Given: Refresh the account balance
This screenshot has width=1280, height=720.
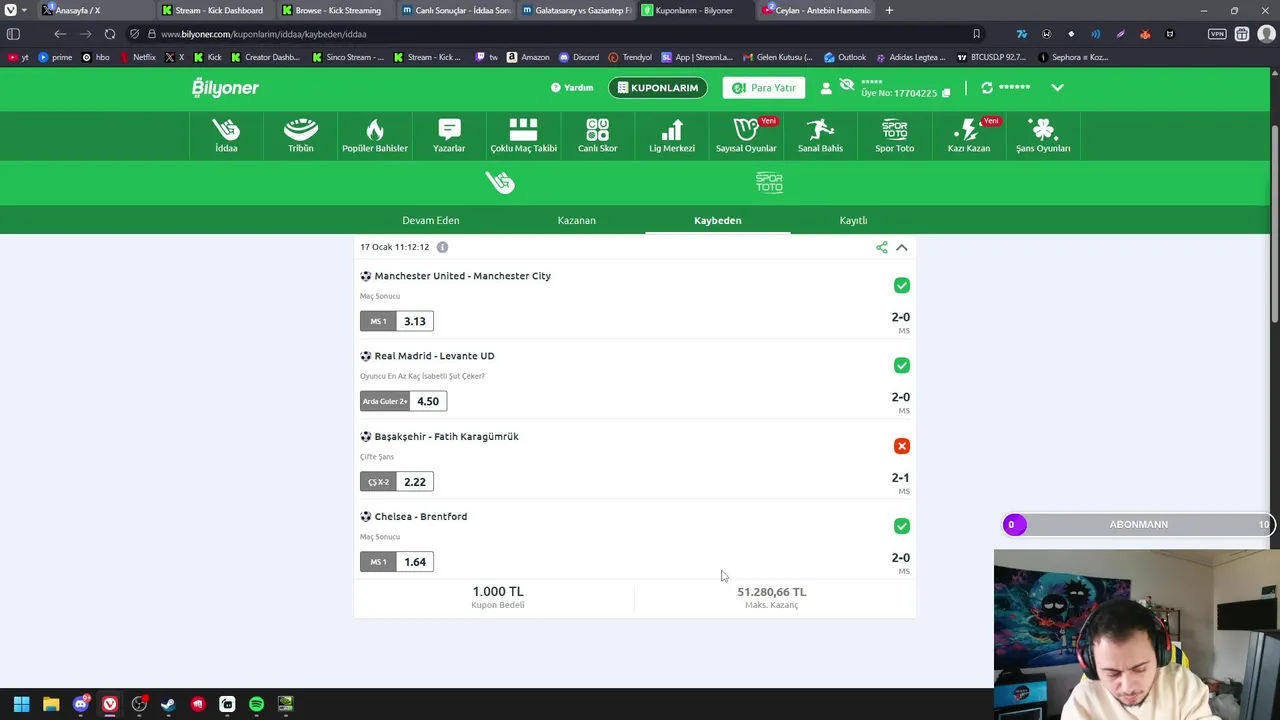Looking at the screenshot, I should (x=987, y=87).
